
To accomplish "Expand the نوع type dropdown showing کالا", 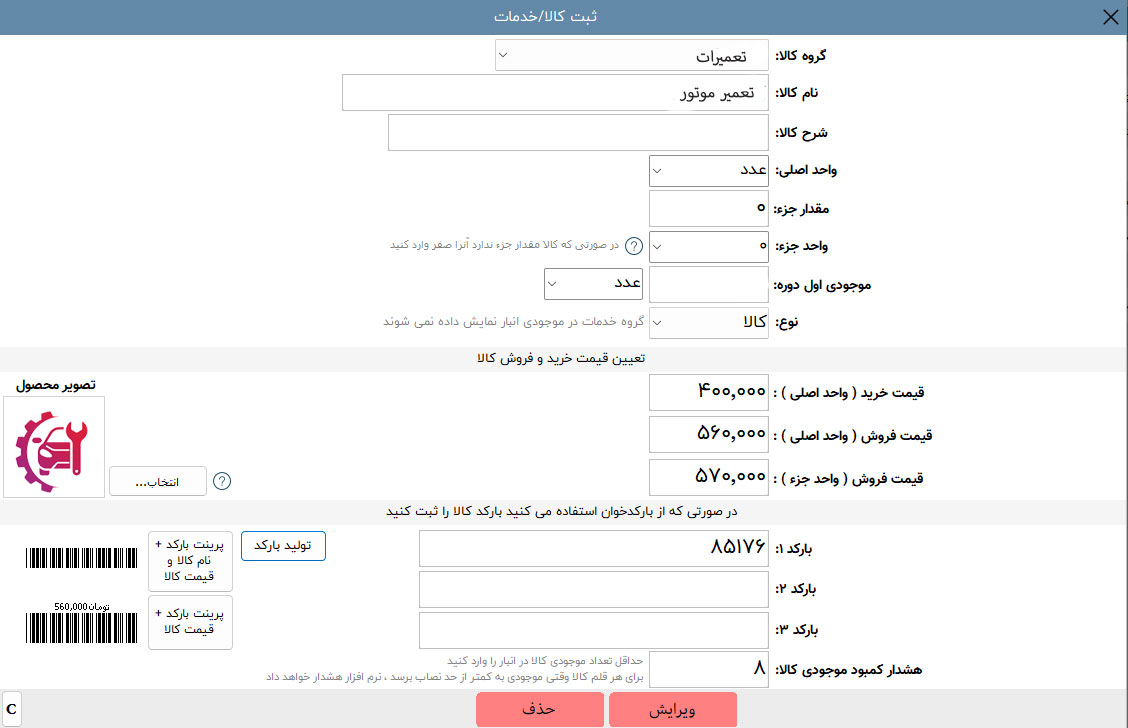I will click(x=709, y=322).
